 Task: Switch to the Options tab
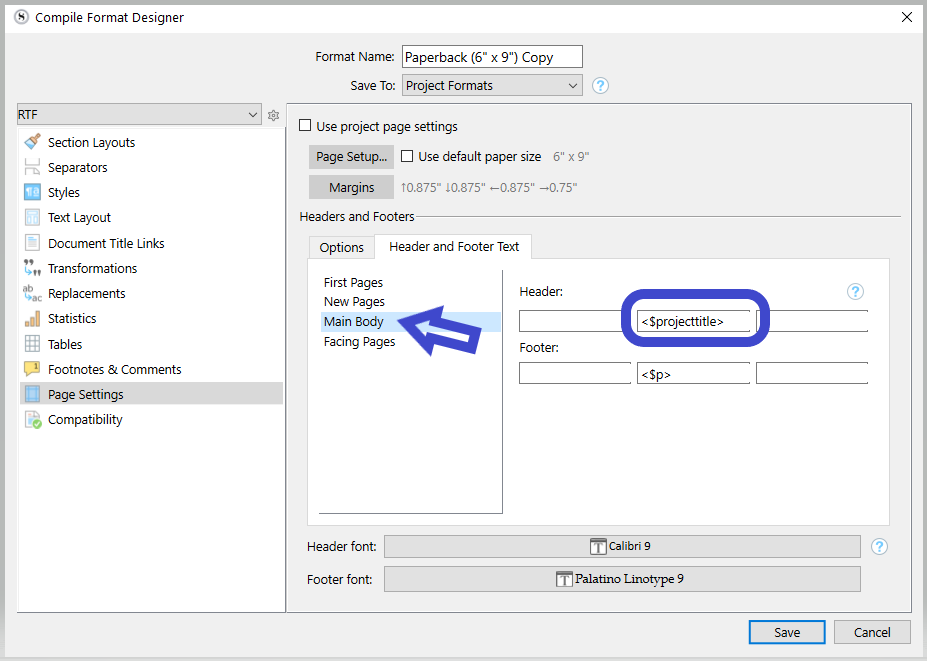341,247
